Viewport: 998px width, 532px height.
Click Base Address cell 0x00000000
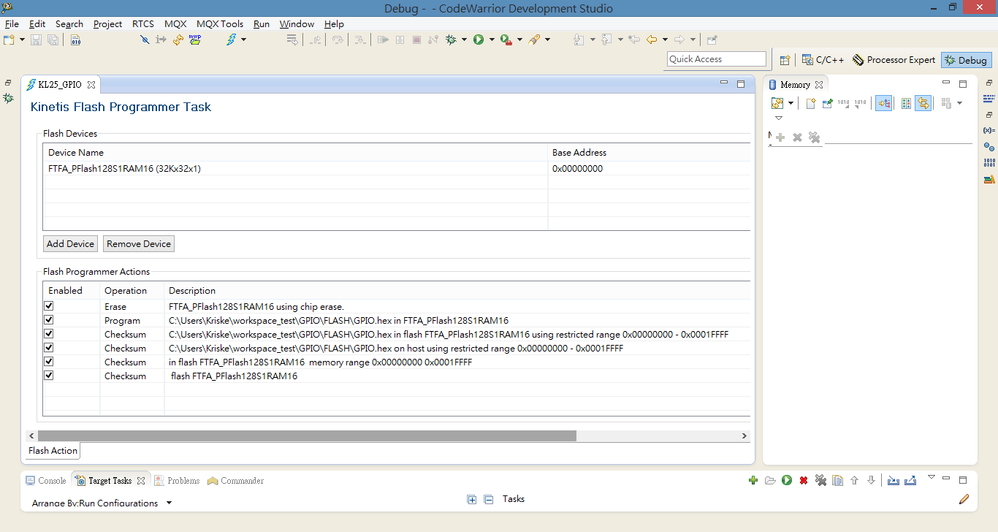tap(577, 169)
